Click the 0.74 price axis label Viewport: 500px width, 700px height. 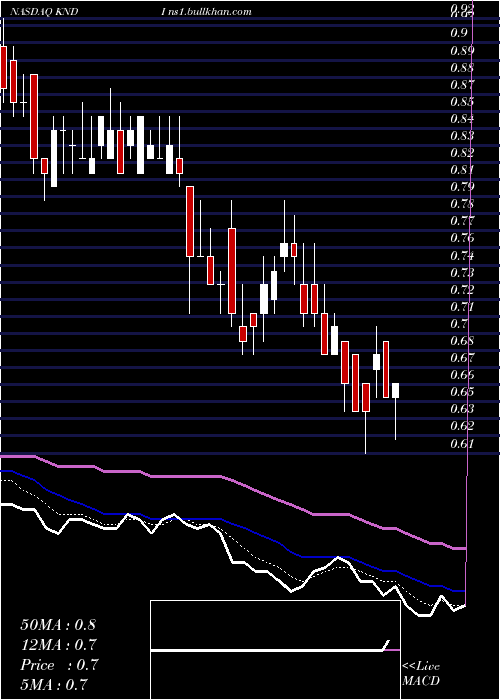point(462,255)
